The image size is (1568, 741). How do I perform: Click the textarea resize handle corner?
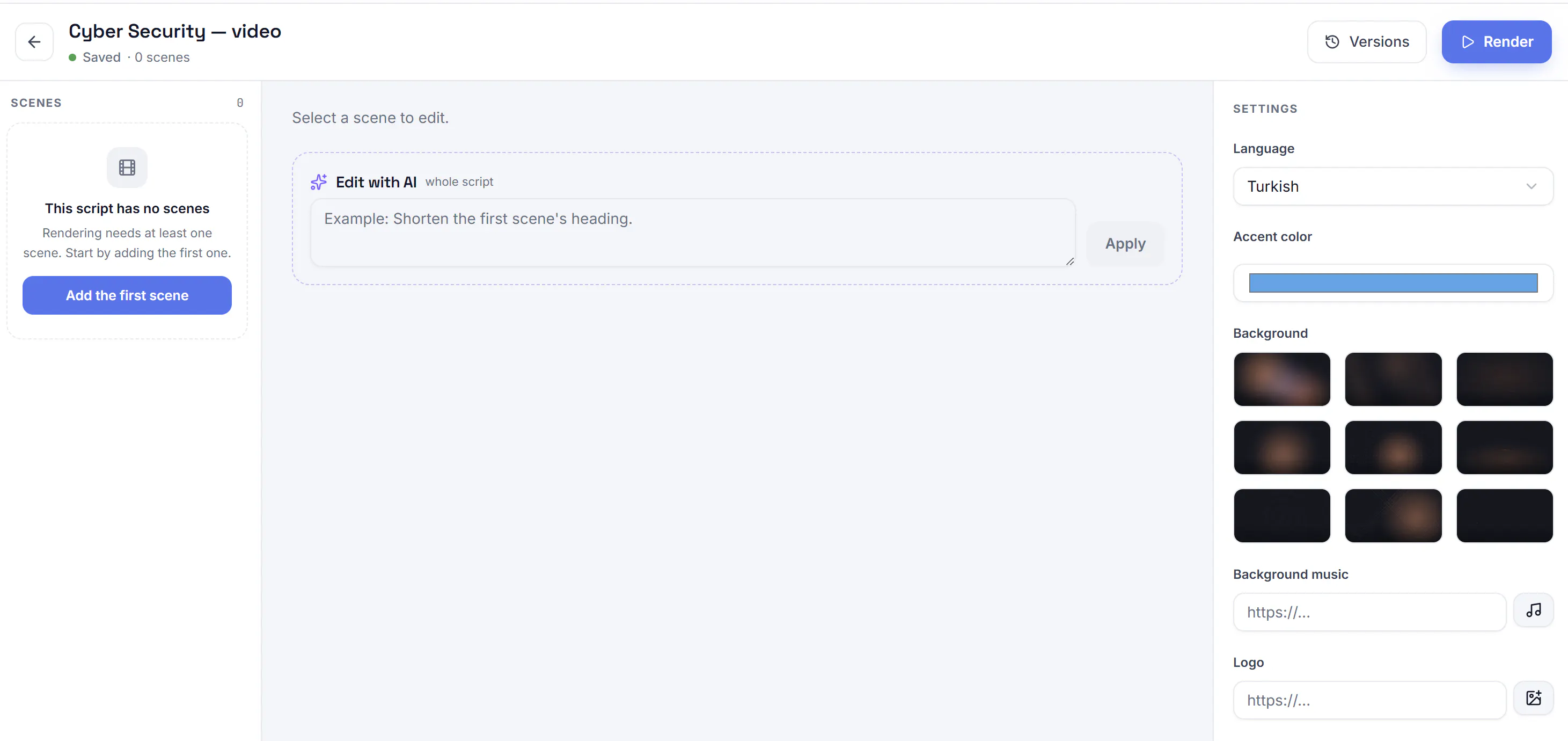coord(1069,261)
